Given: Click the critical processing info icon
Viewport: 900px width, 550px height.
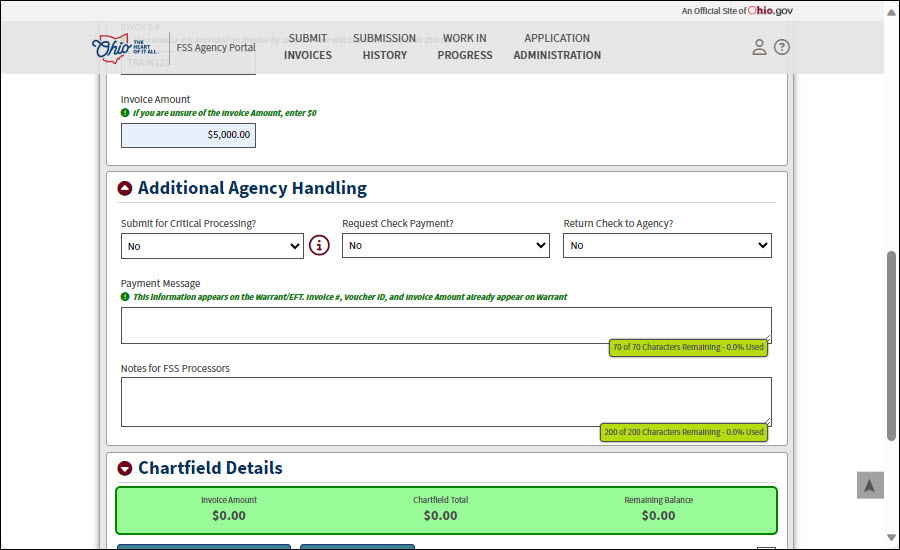Looking at the screenshot, I should pos(319,246).
